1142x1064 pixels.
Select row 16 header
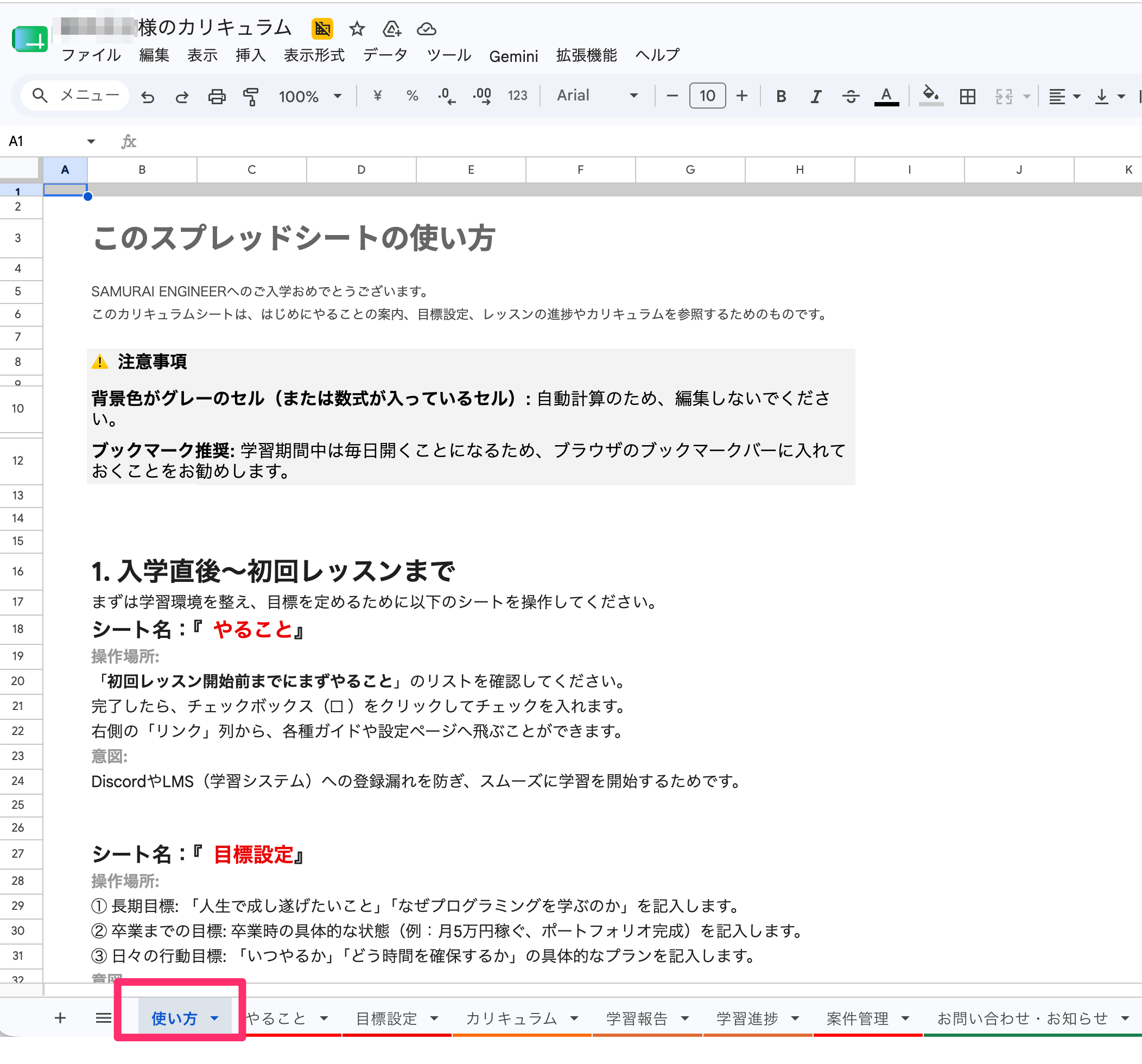point(21,572)
